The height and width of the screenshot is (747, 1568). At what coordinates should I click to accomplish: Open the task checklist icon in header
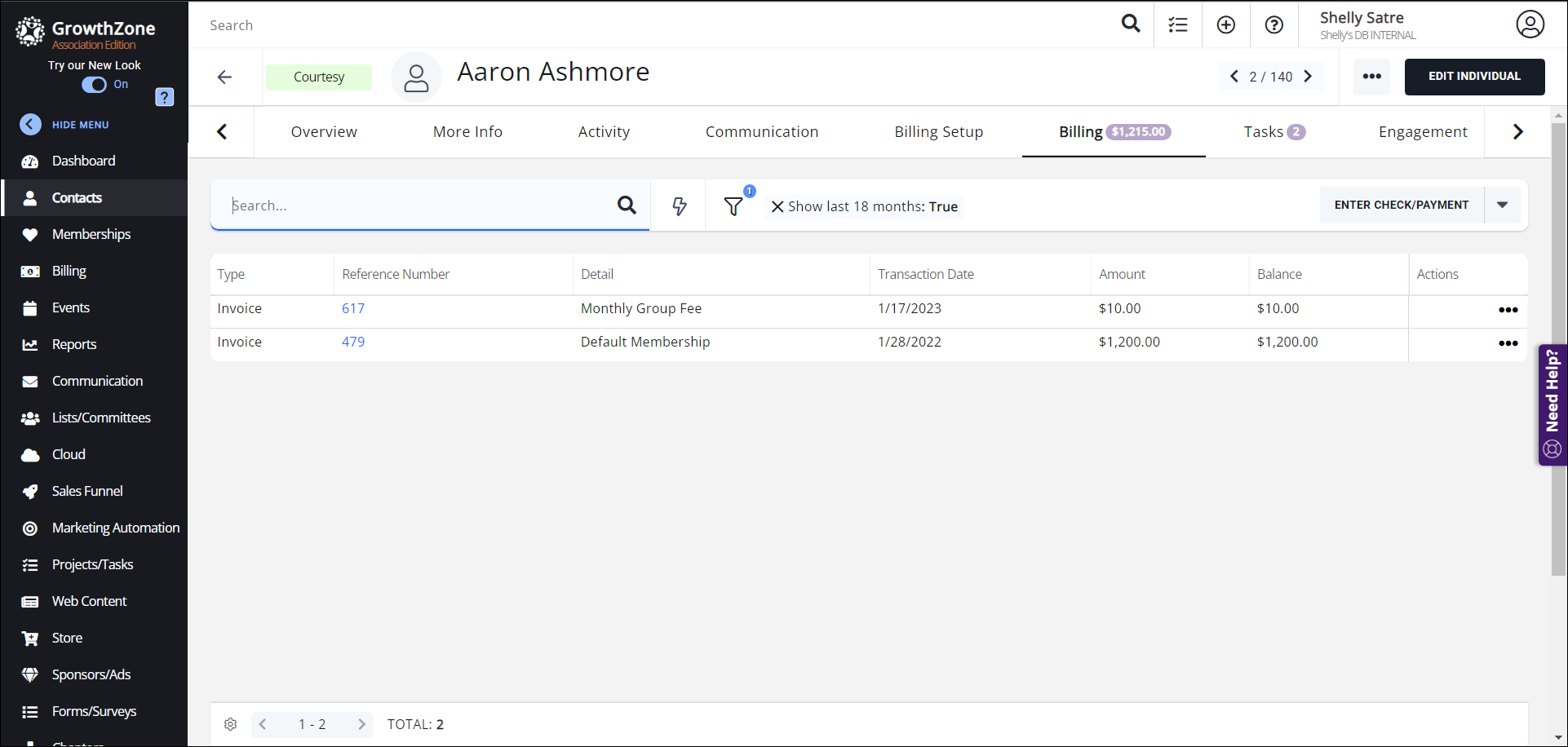tap(1177, 25)
